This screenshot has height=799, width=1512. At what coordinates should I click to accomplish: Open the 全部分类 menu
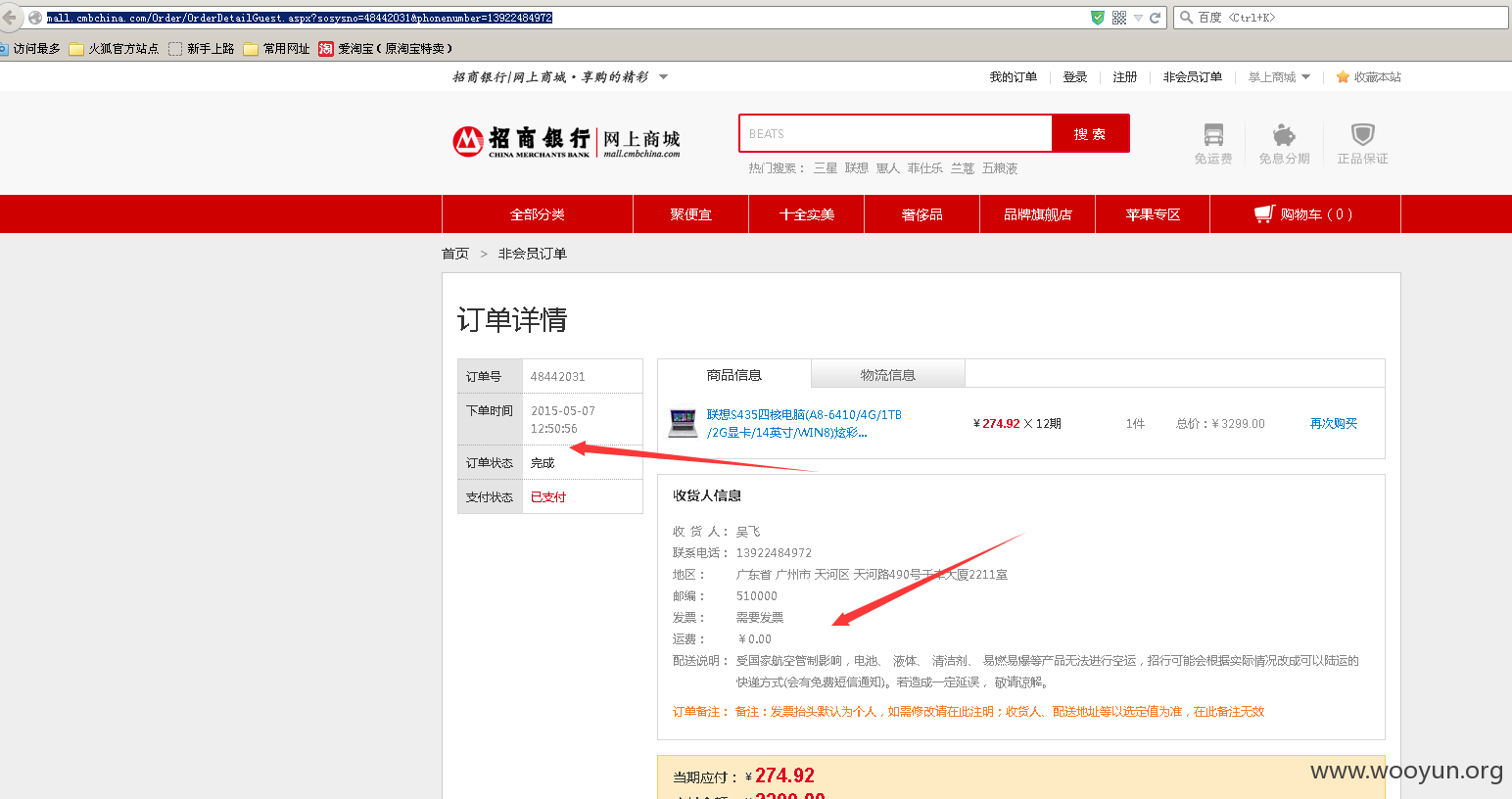pyautogui.click(x=538, y=214)
